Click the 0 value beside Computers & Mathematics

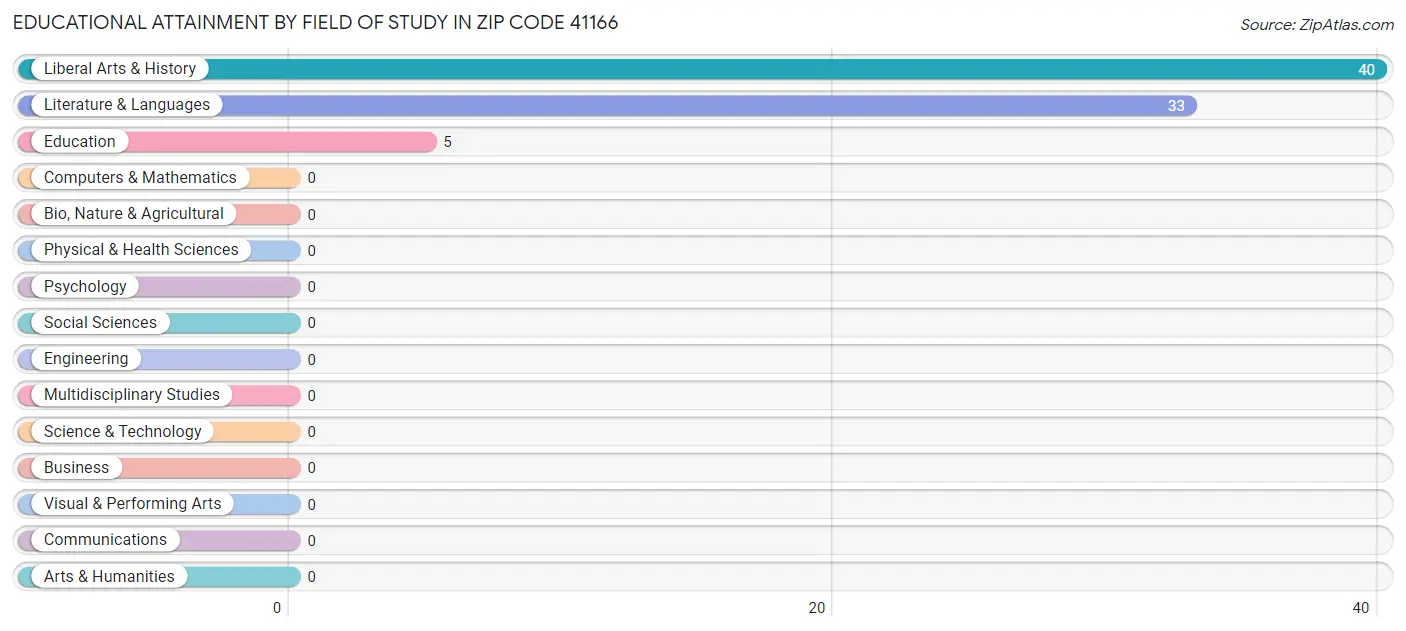tap(312, 178)
